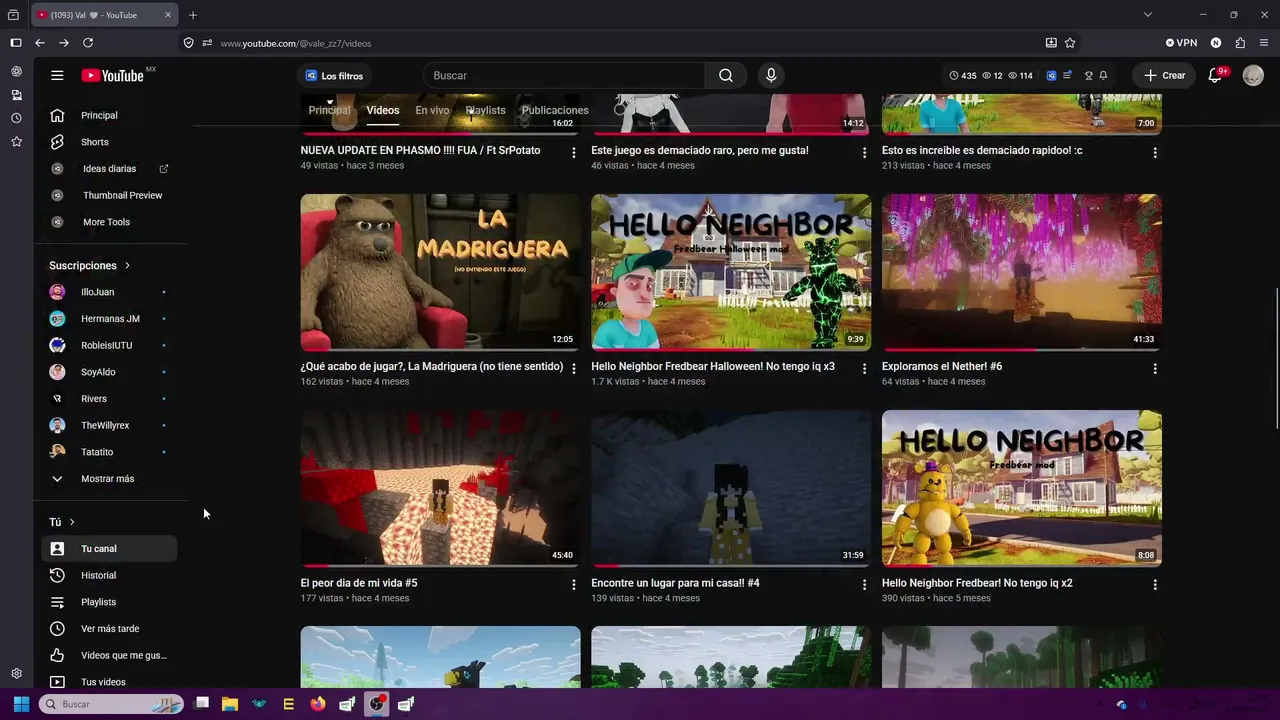1280x720 pixels.
Task: Open options for El peor dia de mi vida #5
Action: (574, 585)
